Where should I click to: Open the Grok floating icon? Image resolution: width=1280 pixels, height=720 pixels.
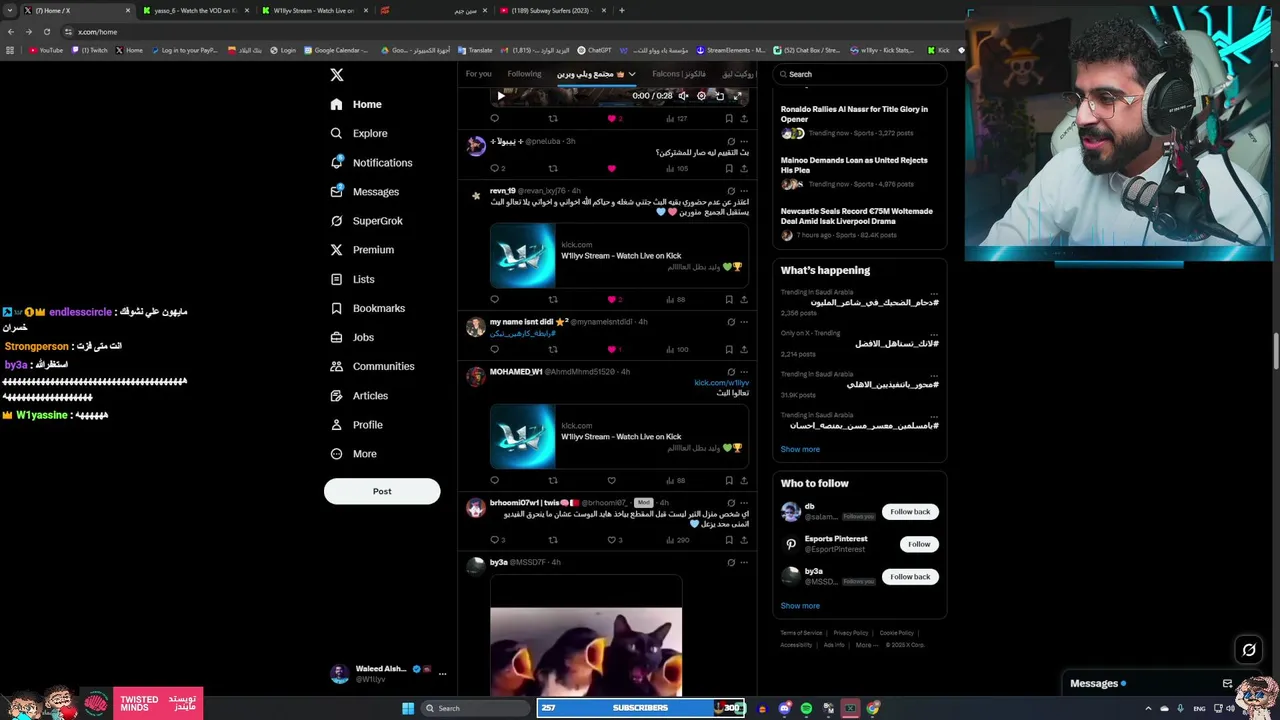click(1249, 650)
